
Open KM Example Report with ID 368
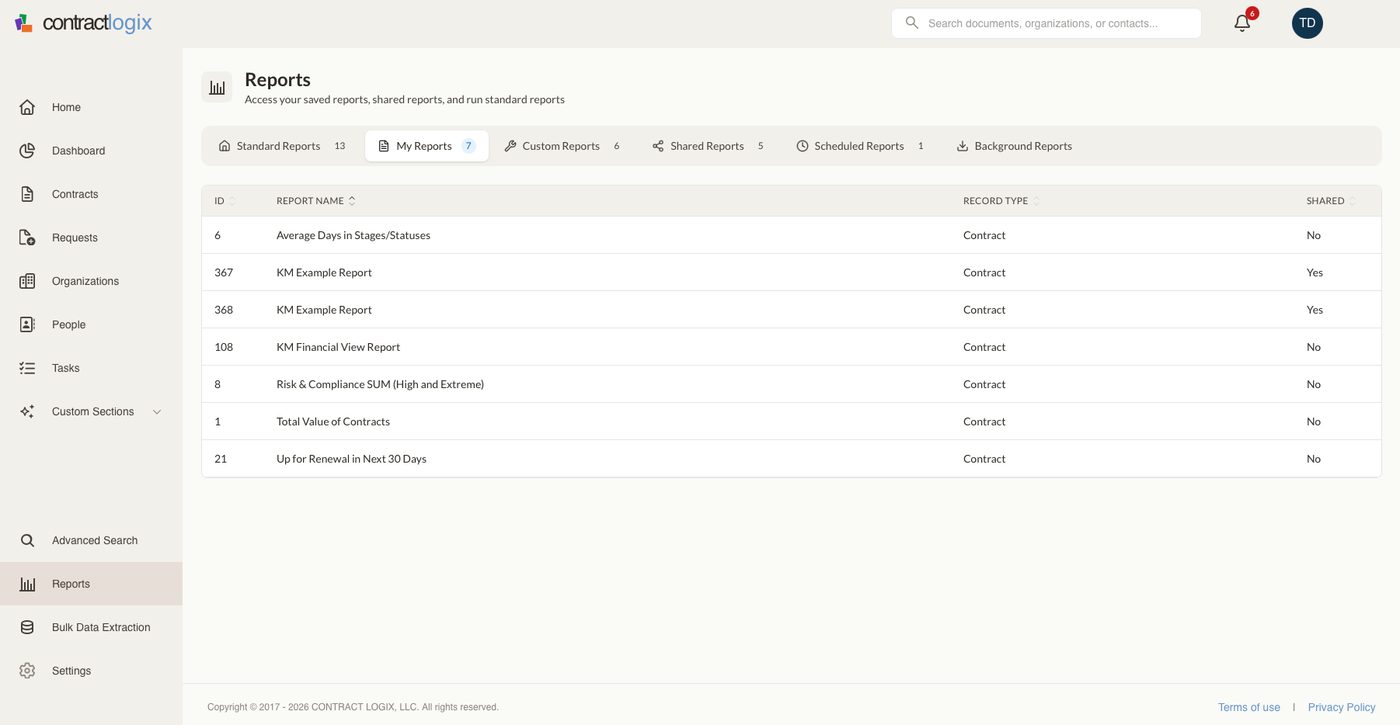click(x=324, y=310)
